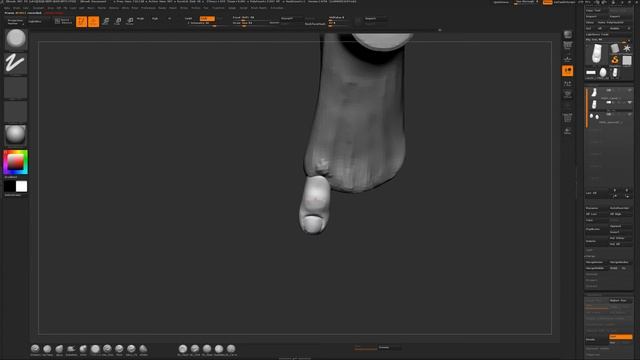Viewport: 640px width, 360px height.
Task: Expand the Merge section in Tool panel
Action: point(591,256)
